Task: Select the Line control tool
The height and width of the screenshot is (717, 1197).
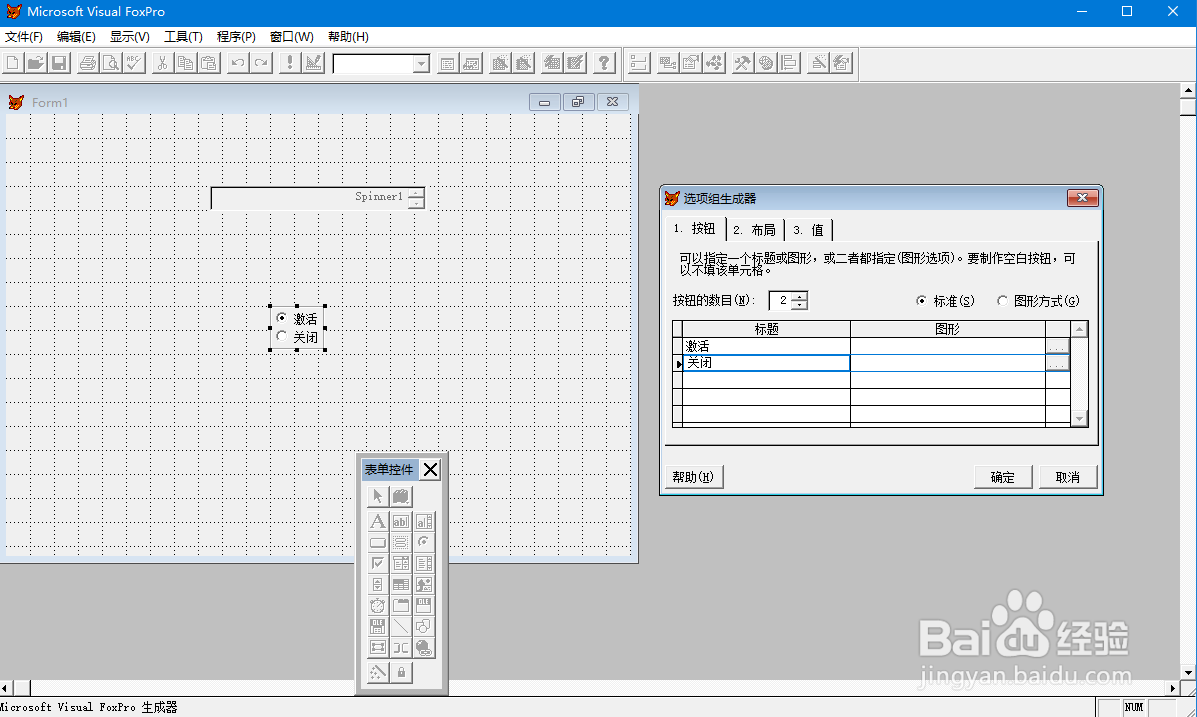Action: point(401,627)
